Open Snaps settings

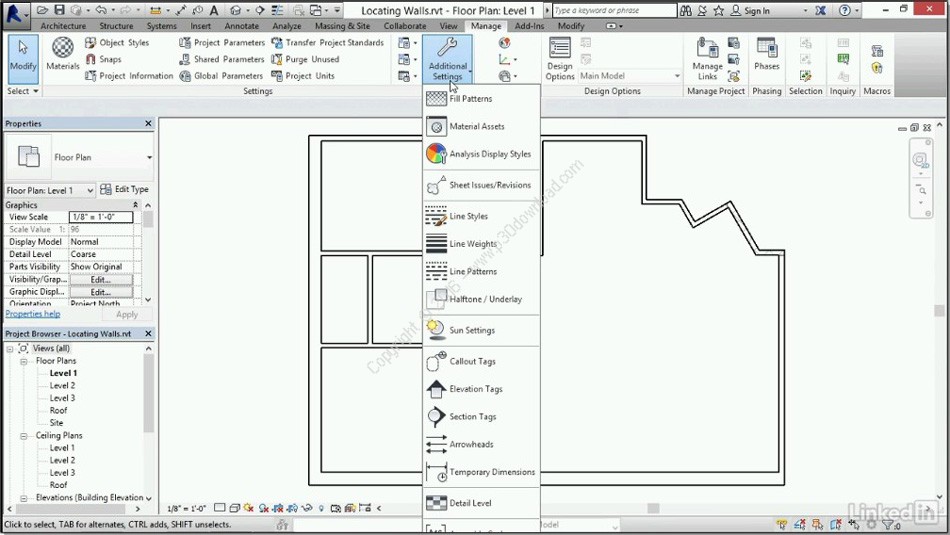click(103, 59)
